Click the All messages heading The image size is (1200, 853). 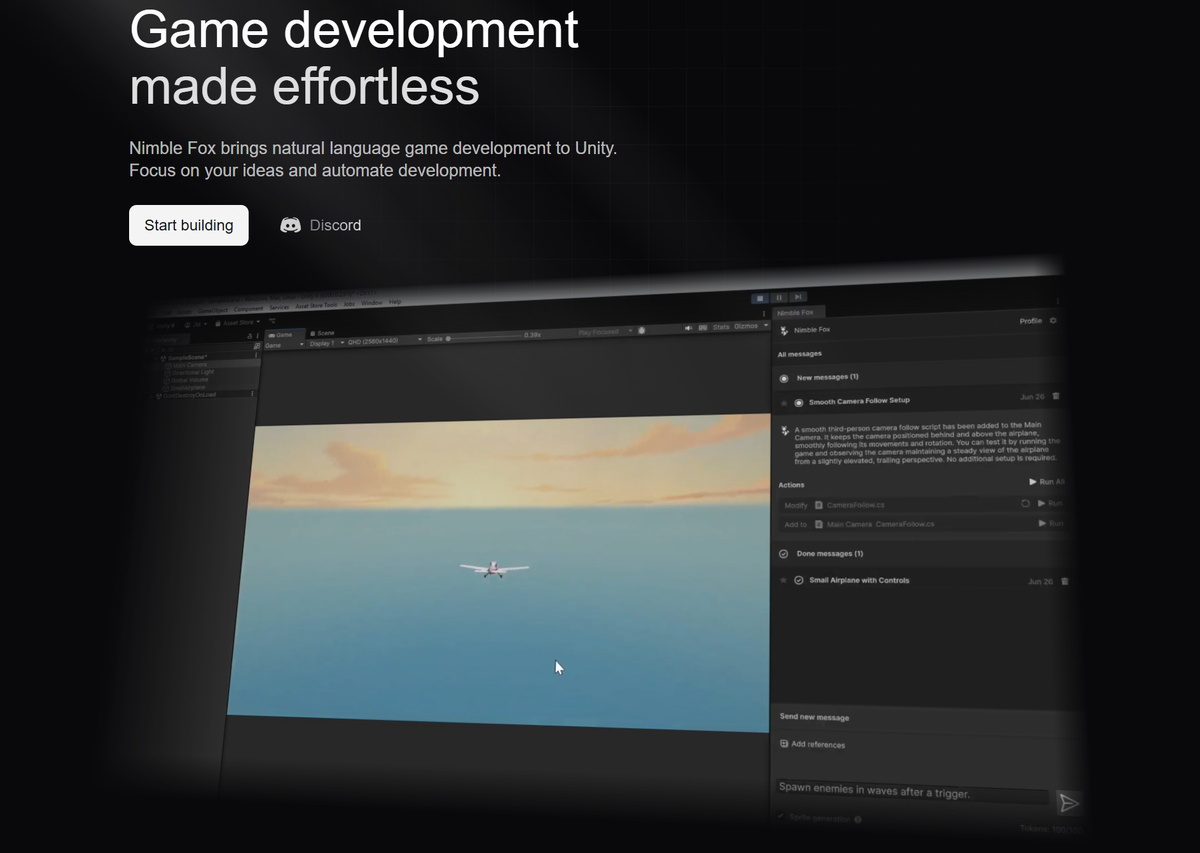[x=800, y=354]
